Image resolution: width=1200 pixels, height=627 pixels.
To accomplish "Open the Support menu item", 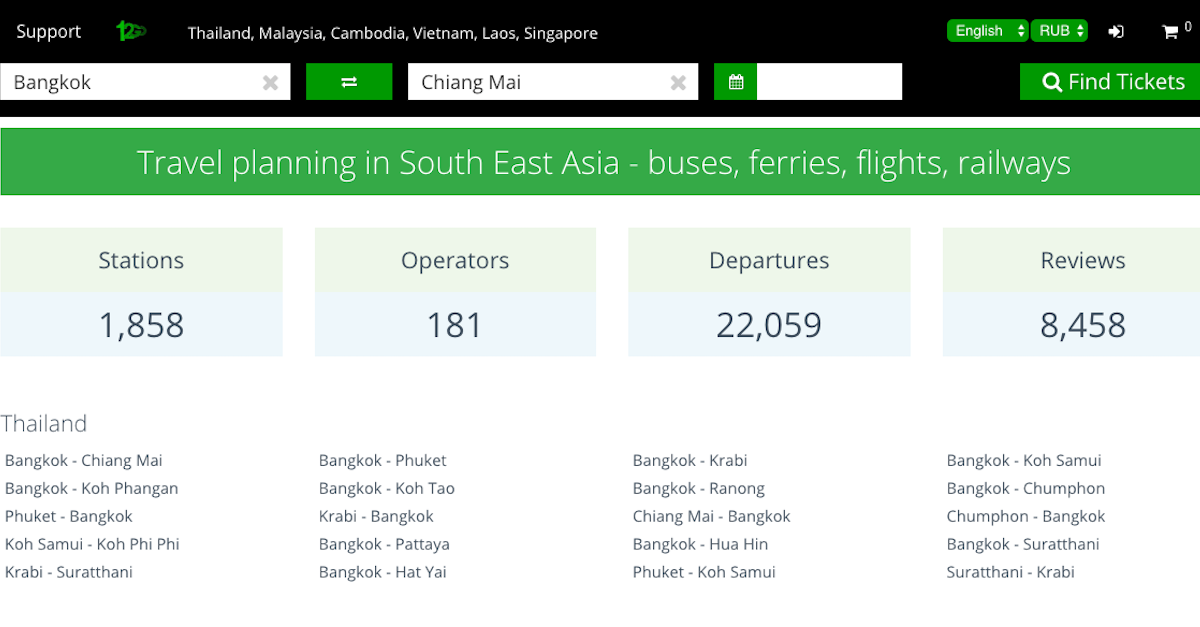I will pyautogui.click(x=48, y=31).
